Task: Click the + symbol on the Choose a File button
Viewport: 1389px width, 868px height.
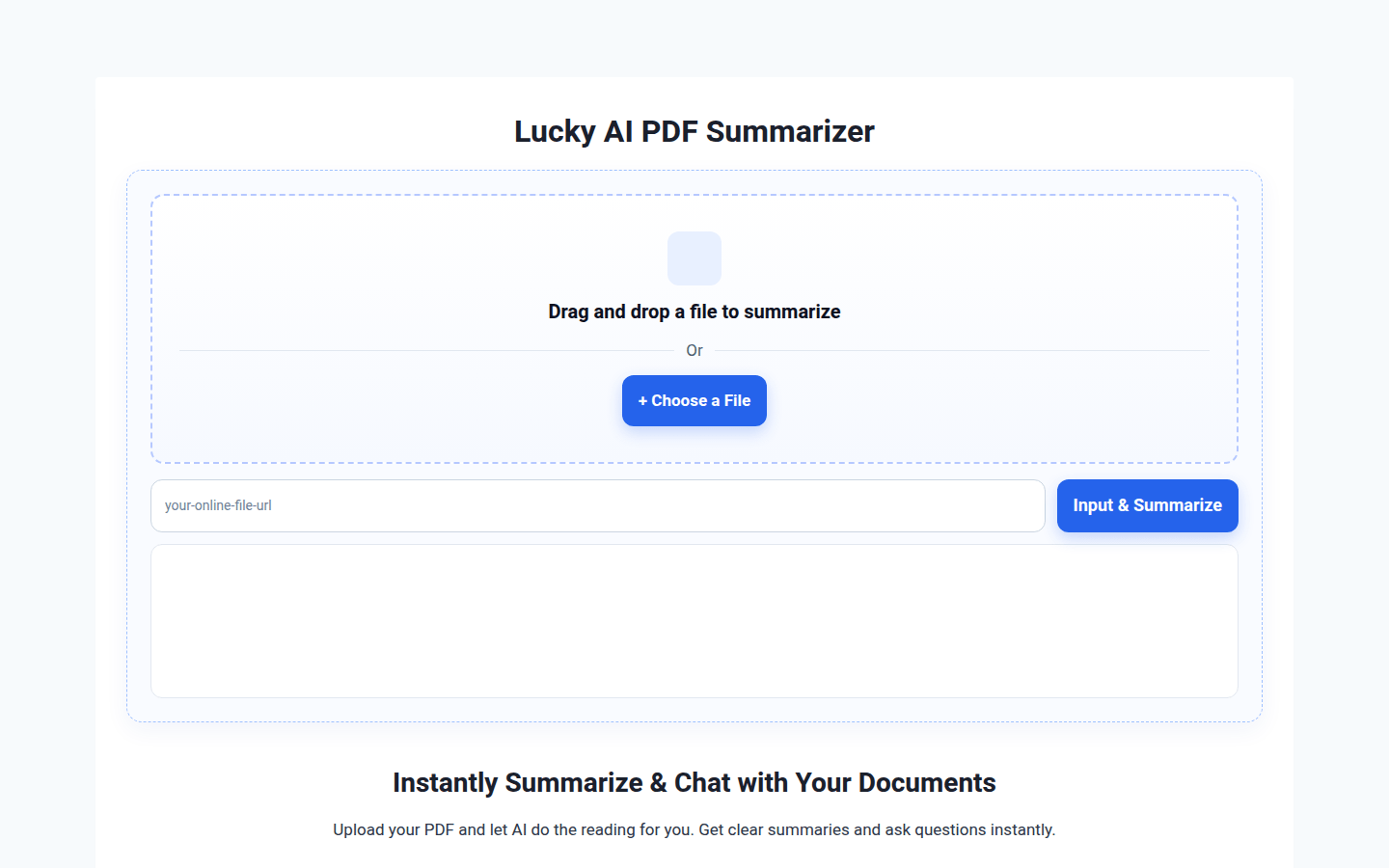Action: tap(642, 400)
